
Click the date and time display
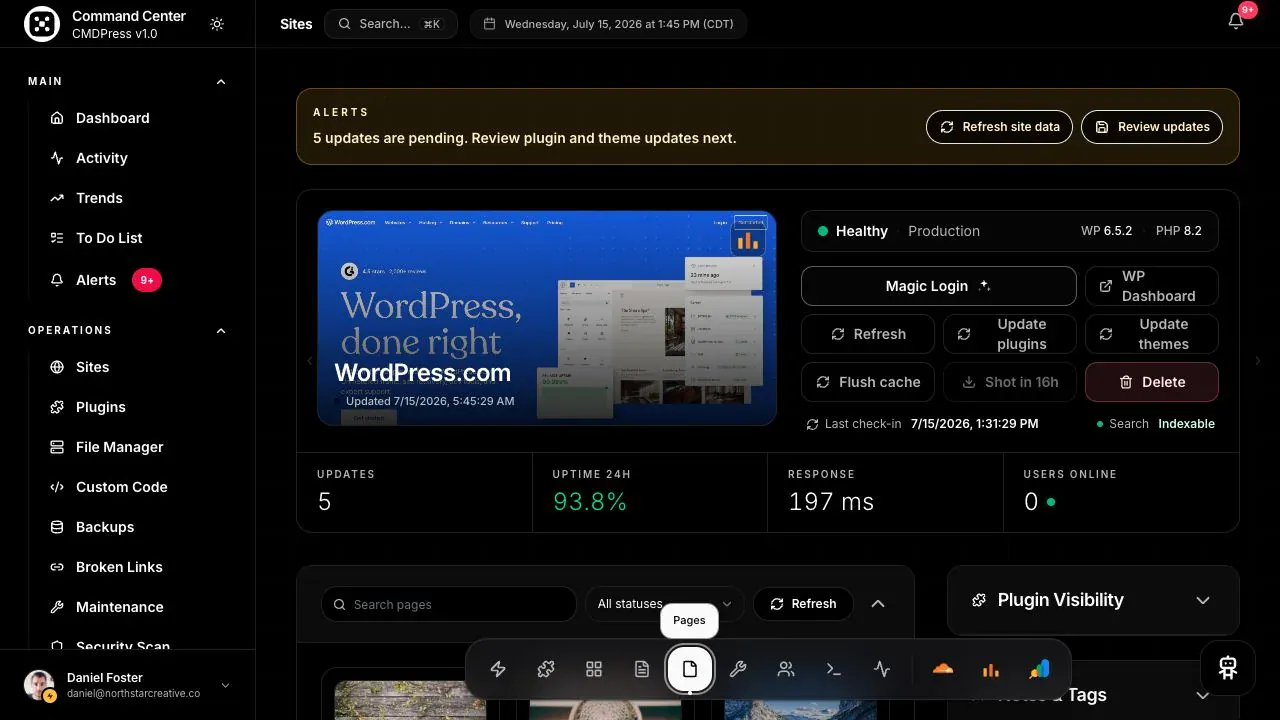point(608,24)
